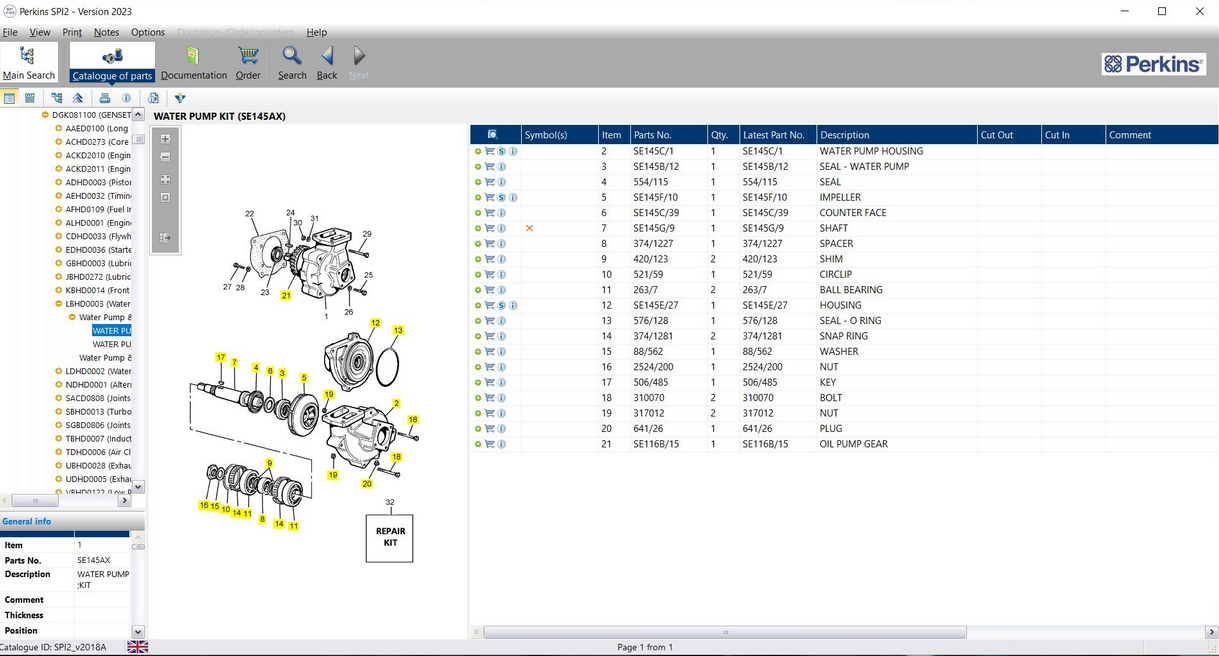Viewport: 1219px width, 656px height.
Task: Click the cart icon for WATER PUMP HOUSING
Action: (x=489, y=151)
